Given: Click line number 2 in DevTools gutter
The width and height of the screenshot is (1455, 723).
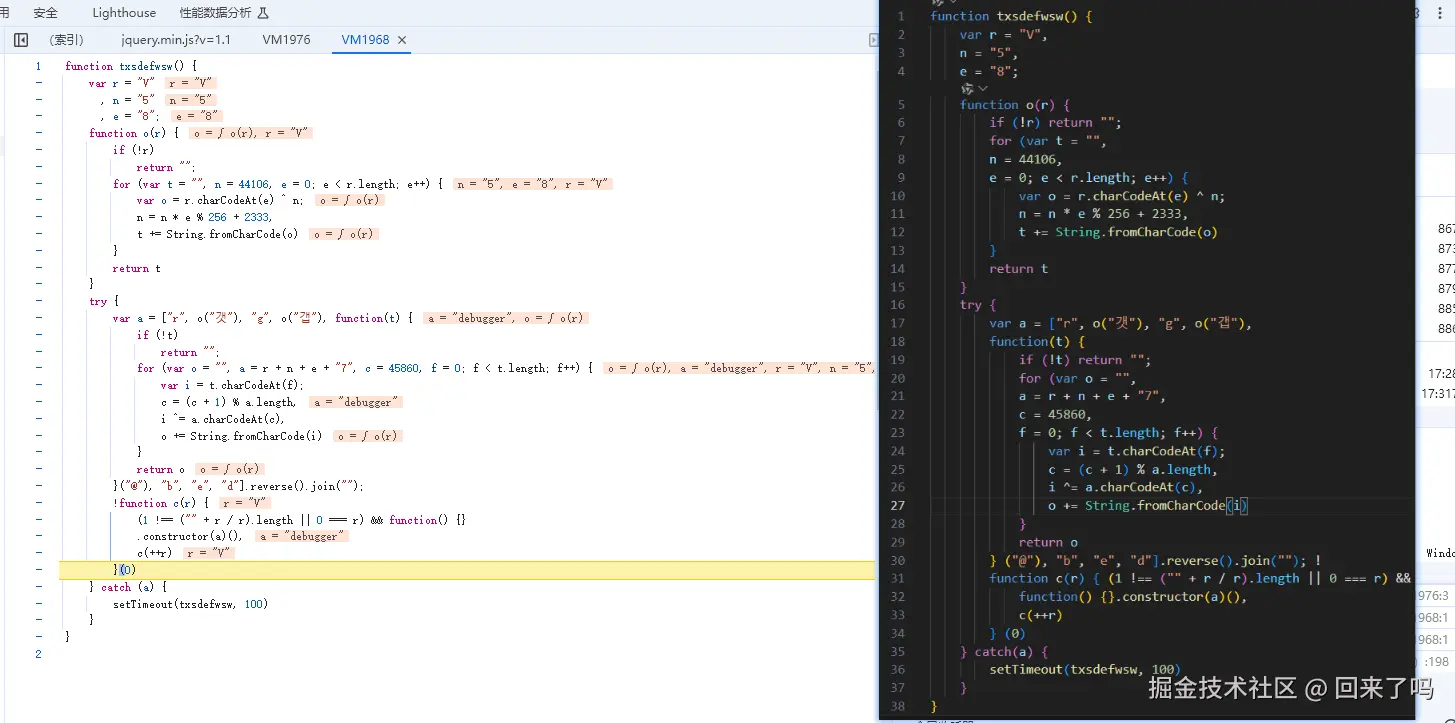Looking at the screenshot, I should 38,654.
